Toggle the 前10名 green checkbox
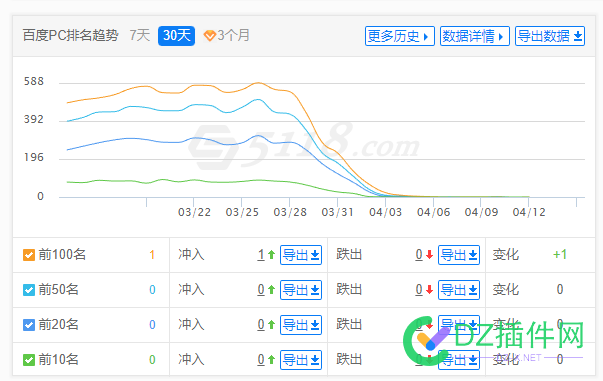 pyautogui.click(x=29, y=360)
